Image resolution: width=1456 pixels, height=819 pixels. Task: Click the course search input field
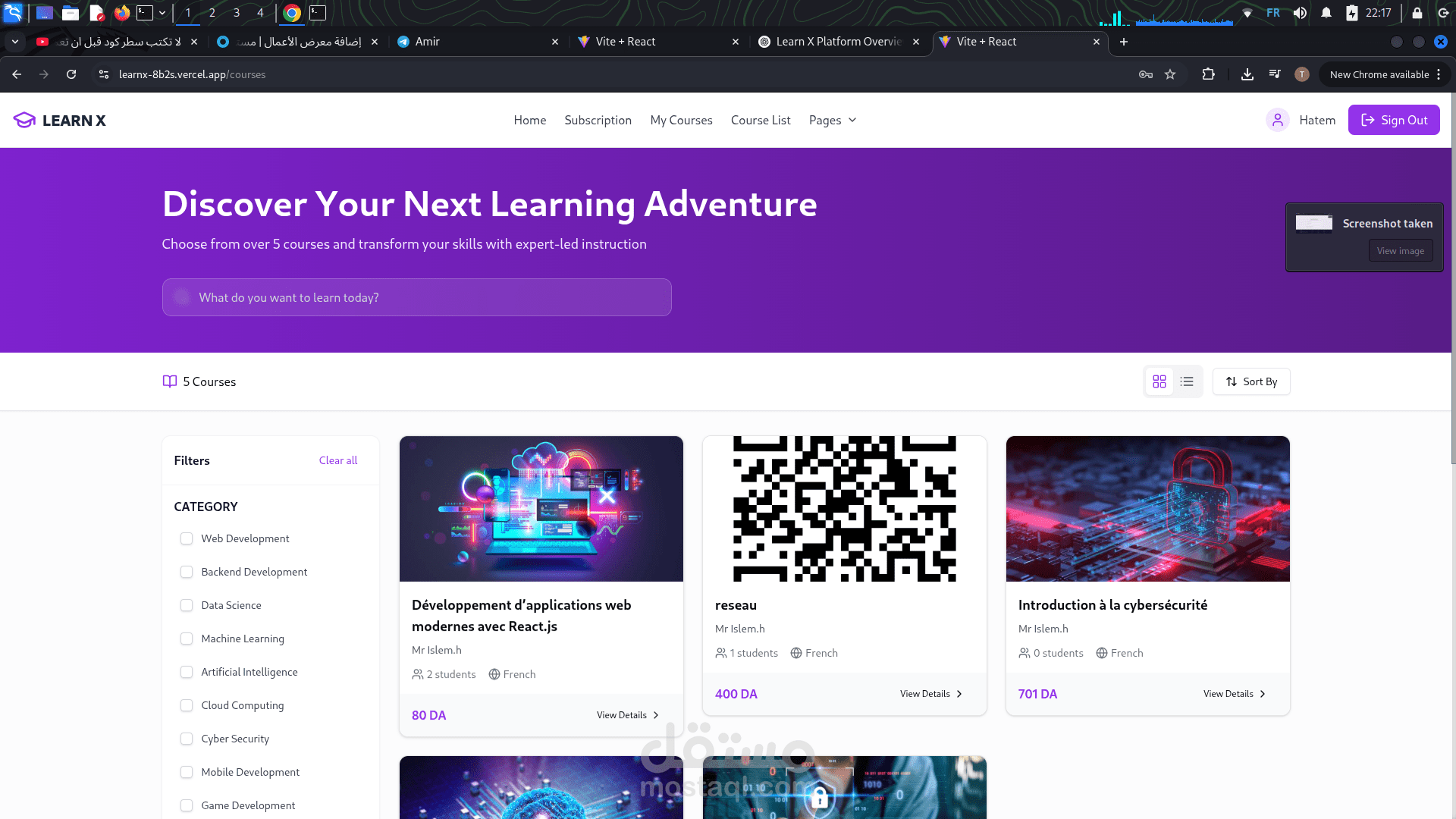(x=416, y=297)
